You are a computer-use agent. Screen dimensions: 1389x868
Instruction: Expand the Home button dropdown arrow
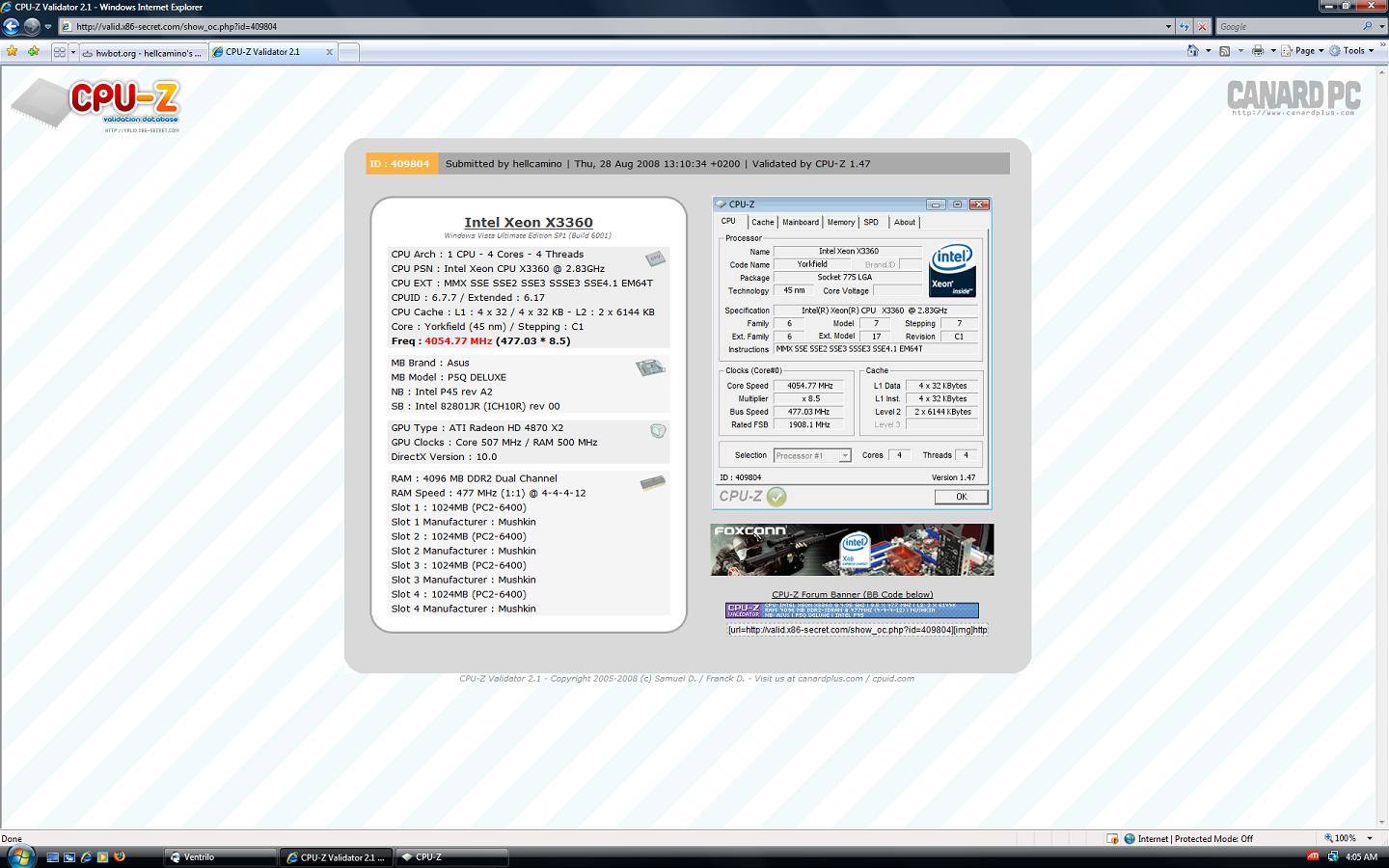1208,51
